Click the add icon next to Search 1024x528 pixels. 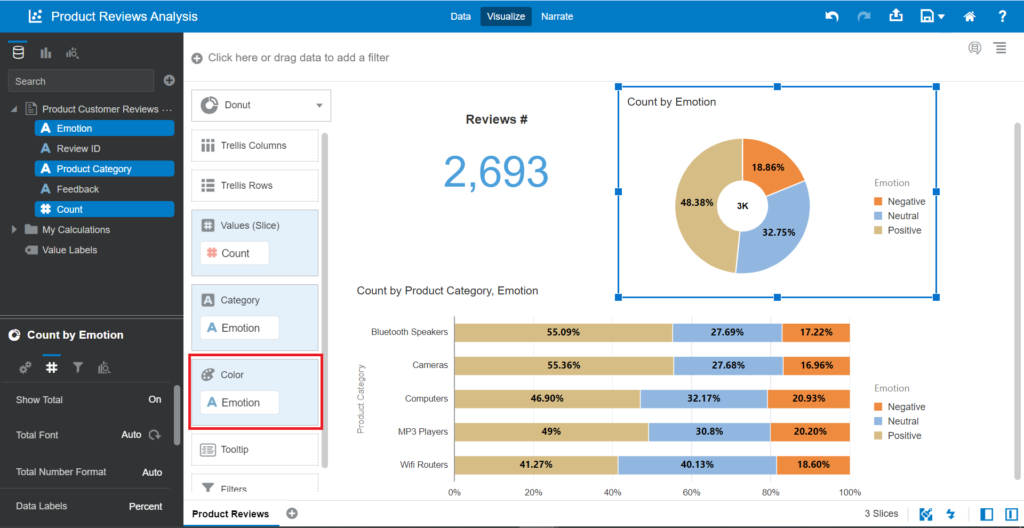pyautogui.click(x=169, y=80)
